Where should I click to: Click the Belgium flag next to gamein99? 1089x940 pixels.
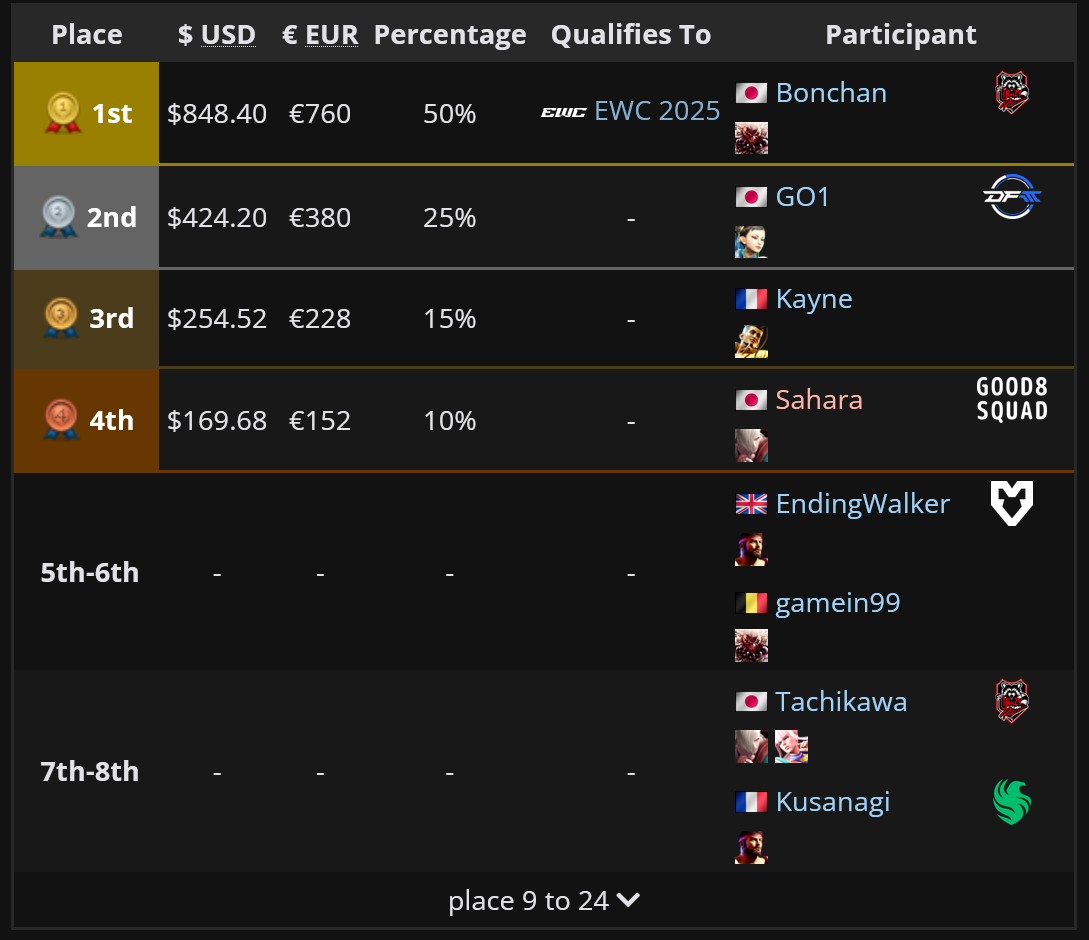point(751,603)
